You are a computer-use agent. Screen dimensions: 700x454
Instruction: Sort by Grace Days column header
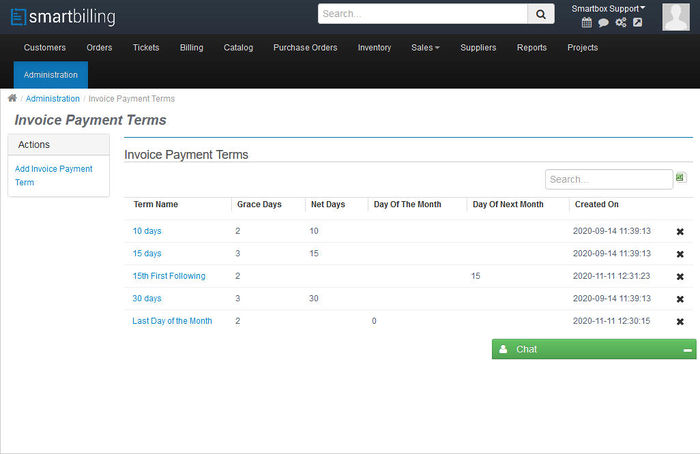[x=259, y=204]
